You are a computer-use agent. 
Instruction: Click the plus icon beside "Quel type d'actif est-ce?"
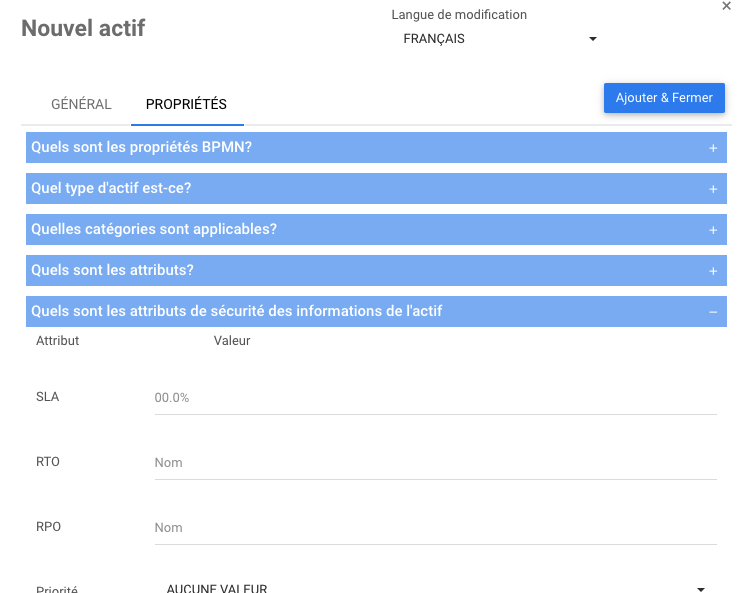point(713,189)
